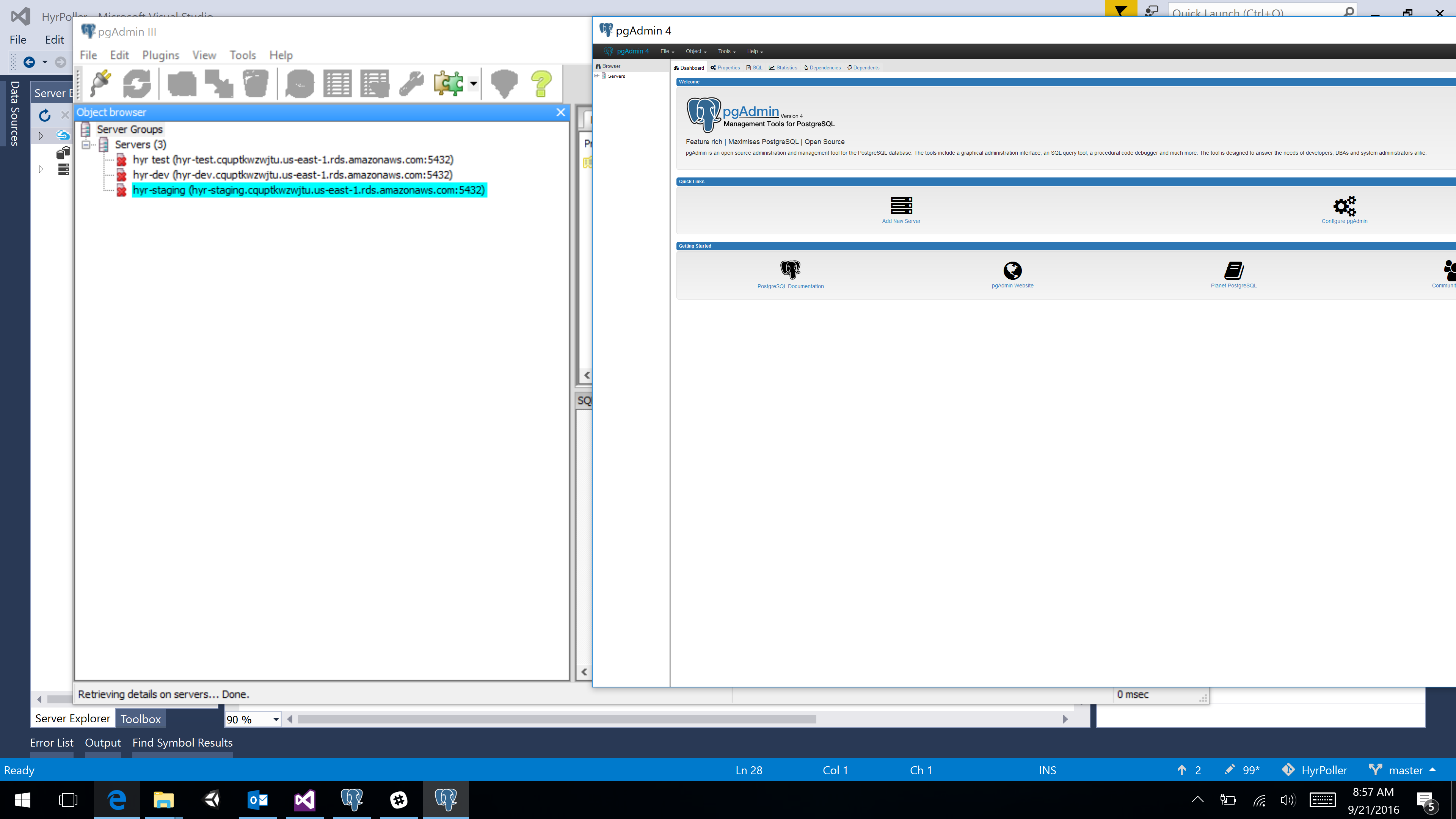Click the horizontal scrollbar beside zoom box
This screenshot has width=1456, height=819.
tap(557, 719)
